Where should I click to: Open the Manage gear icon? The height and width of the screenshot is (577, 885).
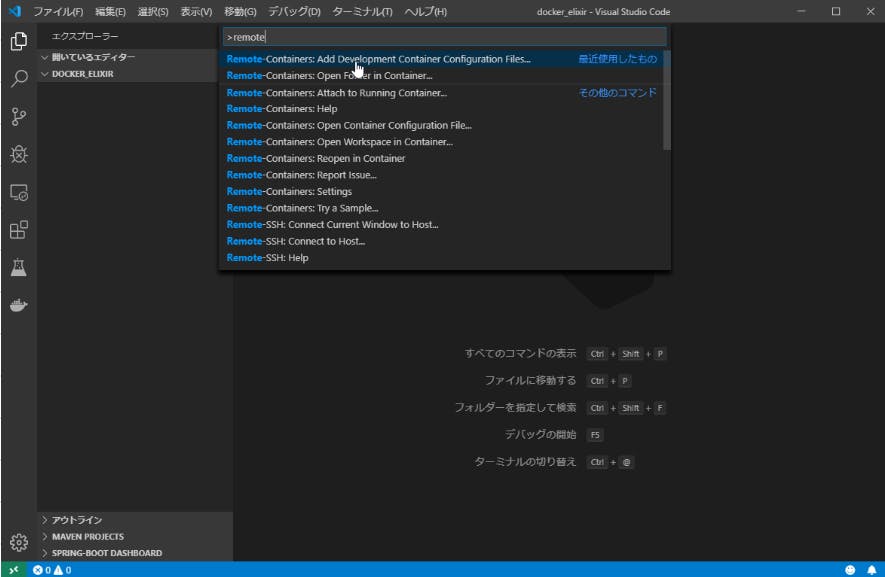(x=19, y=542)
